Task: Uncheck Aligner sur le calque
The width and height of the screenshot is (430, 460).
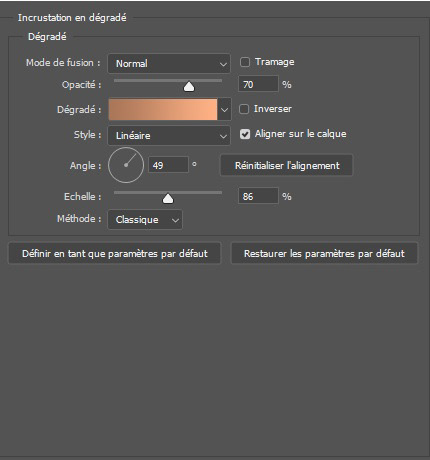Action: click(x=245, y=134)
